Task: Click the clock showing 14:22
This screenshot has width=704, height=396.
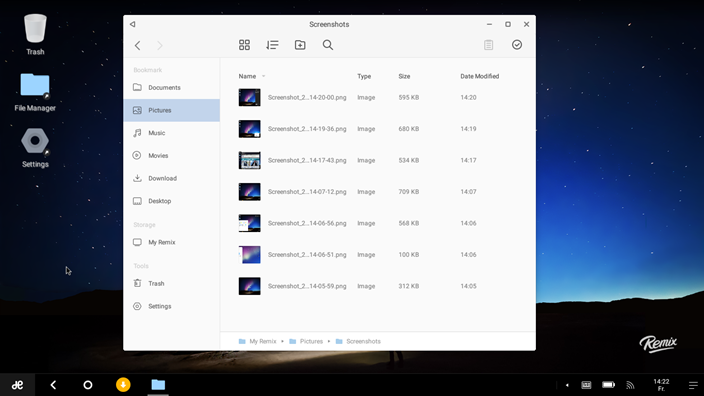Action: point(661,385)
